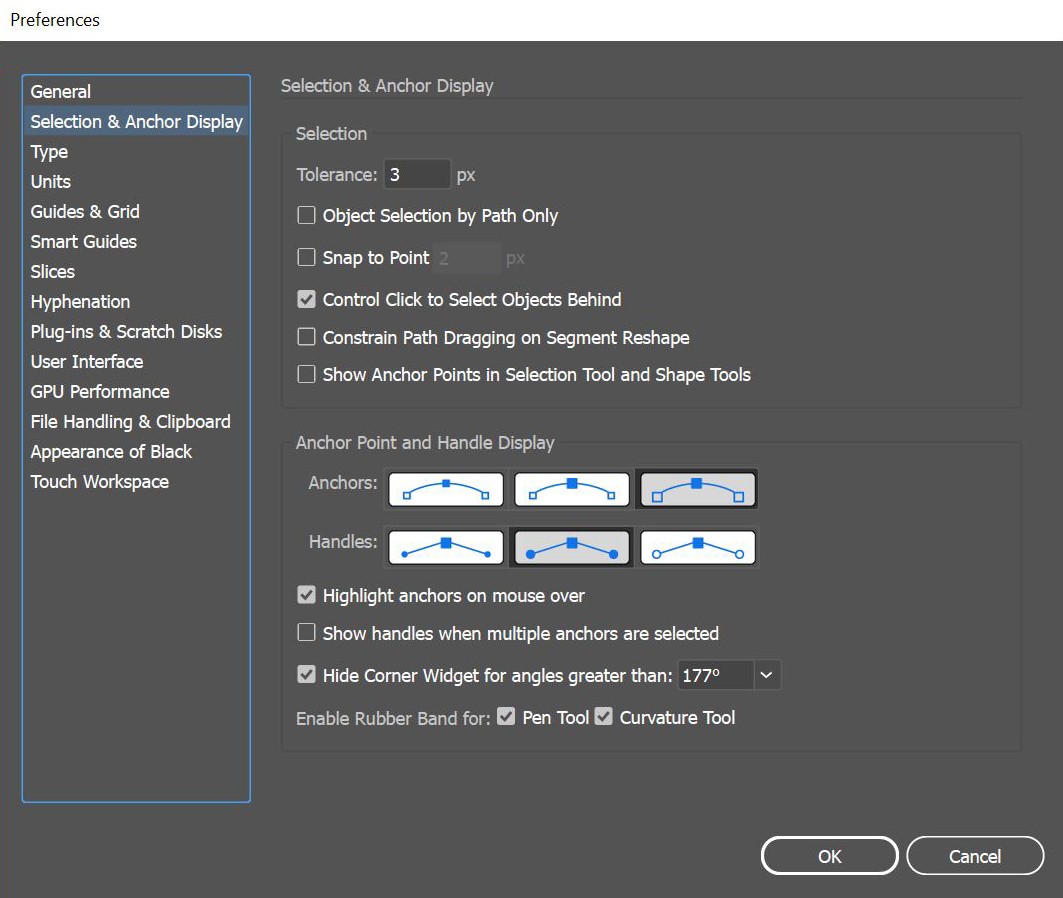Uncheck Hide Corner Widget checkbox
This screenshot has width=1063, height=898.
[306, 674]
